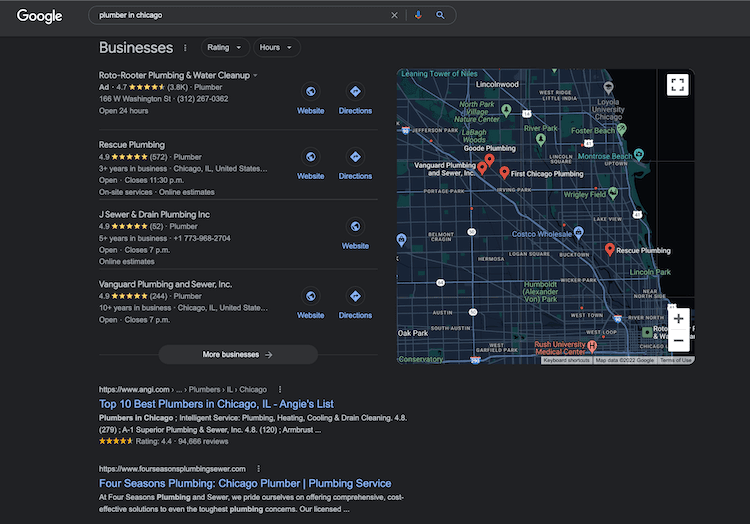Open fourseasonsplumbingsewer.com result three-dot menu
The image size is (750, 524).
tap(259, 469)
